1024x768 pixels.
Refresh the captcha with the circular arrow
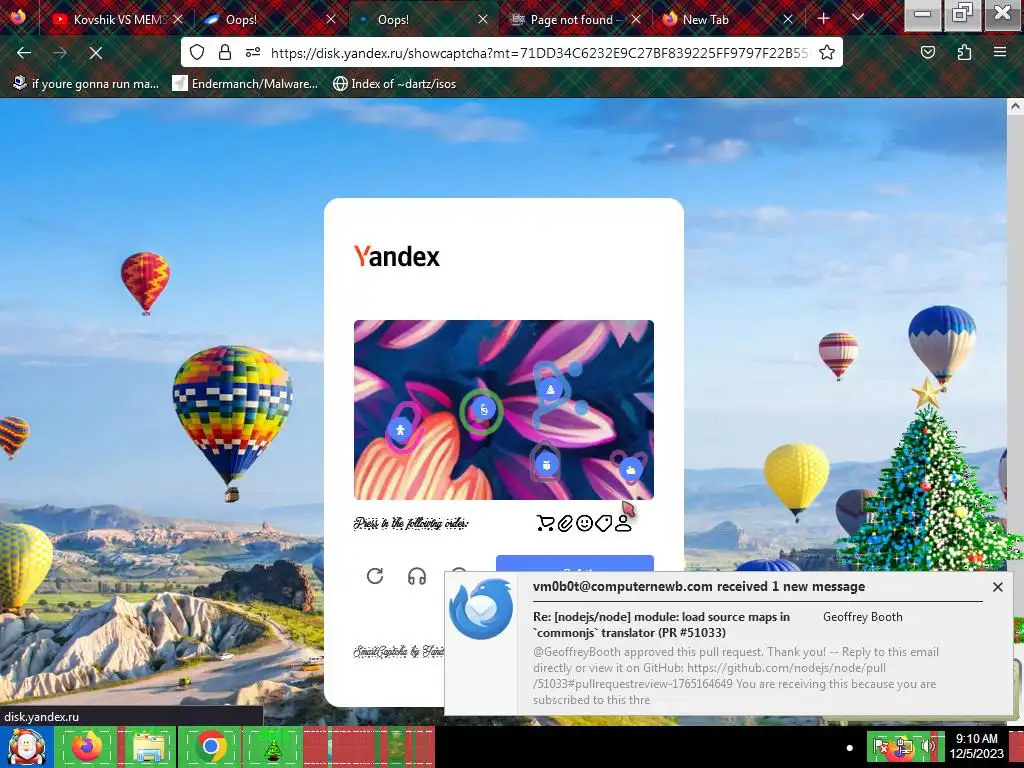tap(375, 575)
